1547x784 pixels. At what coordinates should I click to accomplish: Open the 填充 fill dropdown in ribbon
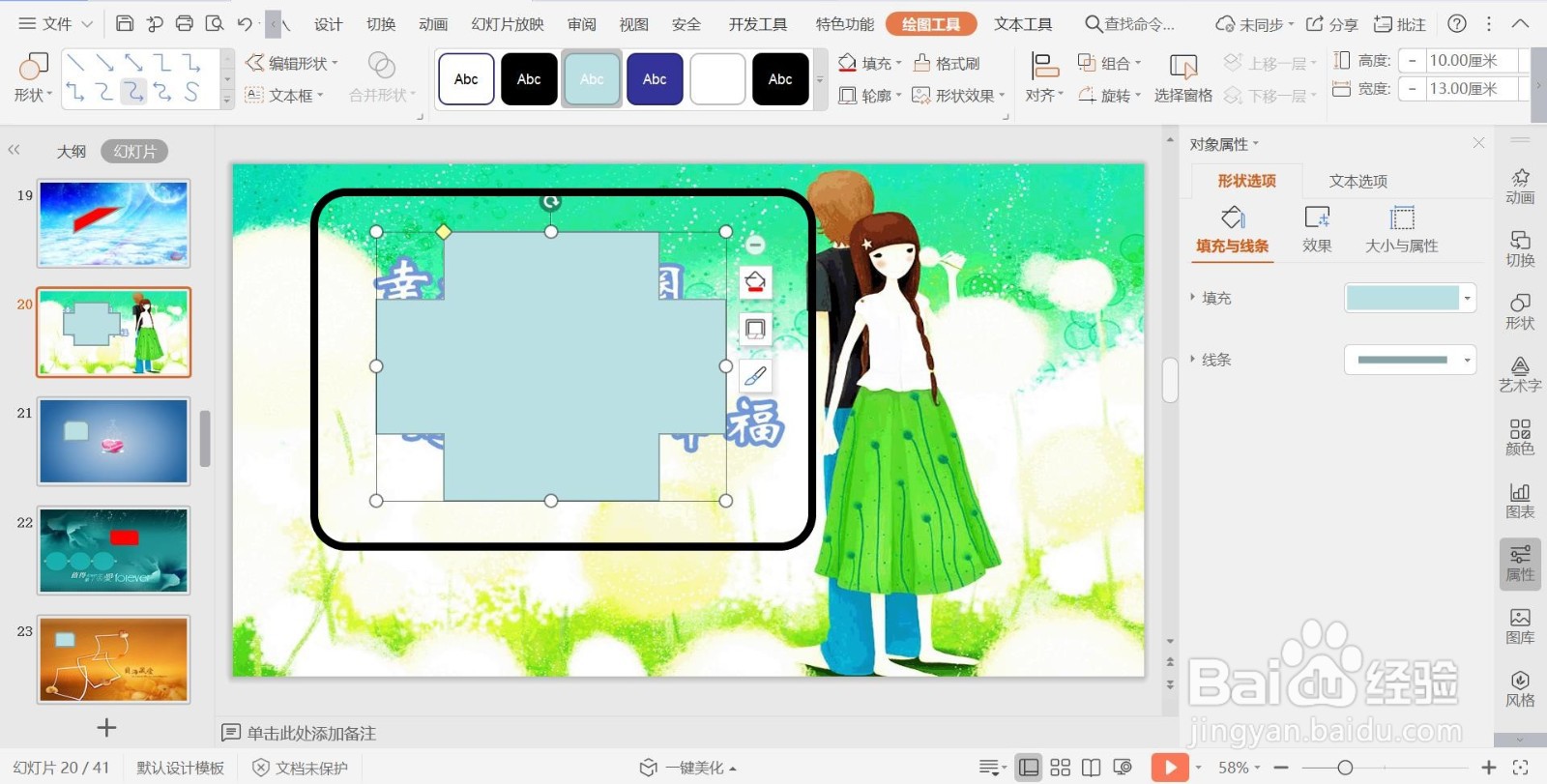point(869,64)
